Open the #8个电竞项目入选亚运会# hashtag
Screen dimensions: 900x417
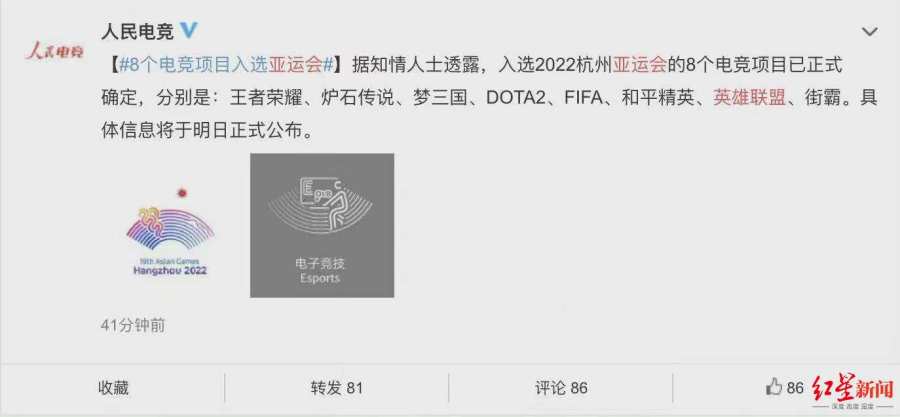click(226, 65)
